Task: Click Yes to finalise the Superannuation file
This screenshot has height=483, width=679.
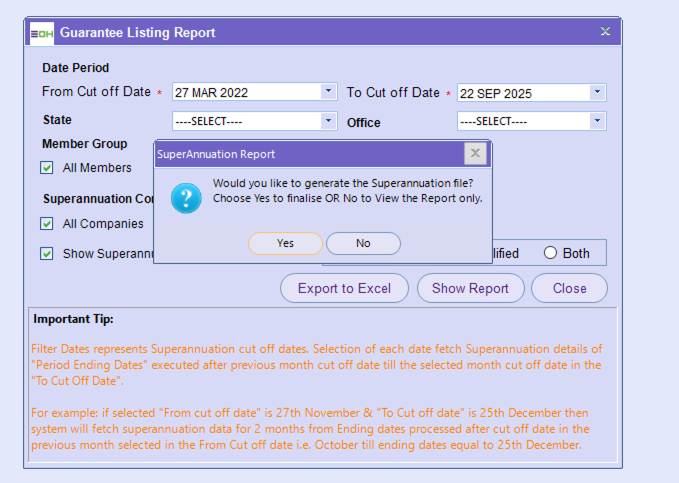Action: [x=285, y=243]
